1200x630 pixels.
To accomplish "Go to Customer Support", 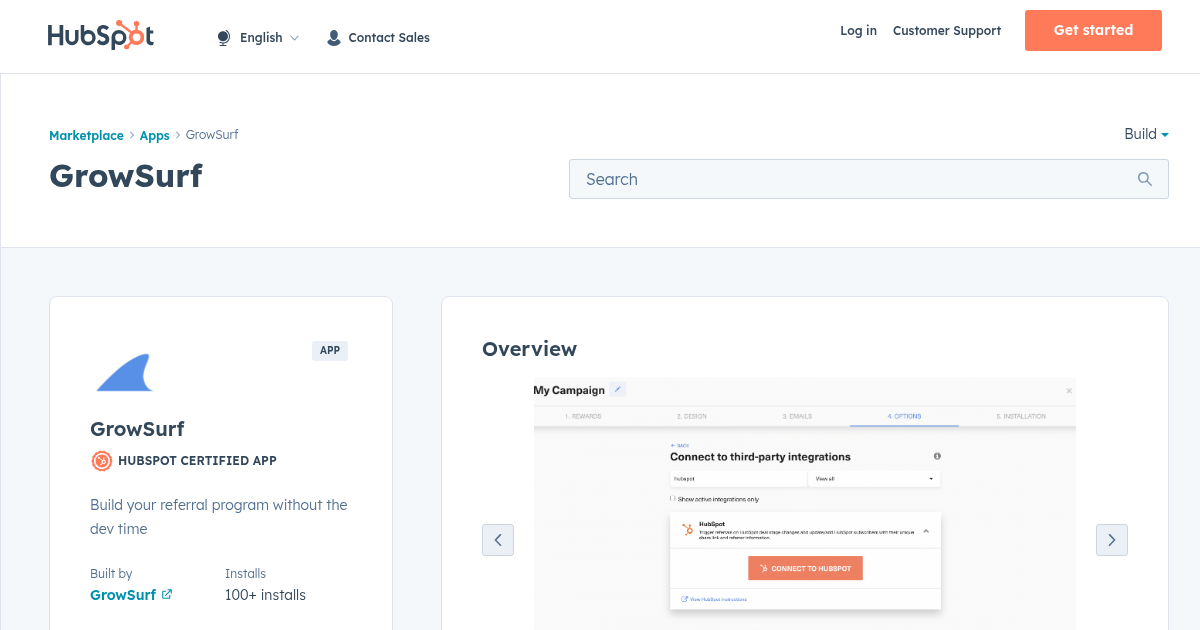I will 946,31.
